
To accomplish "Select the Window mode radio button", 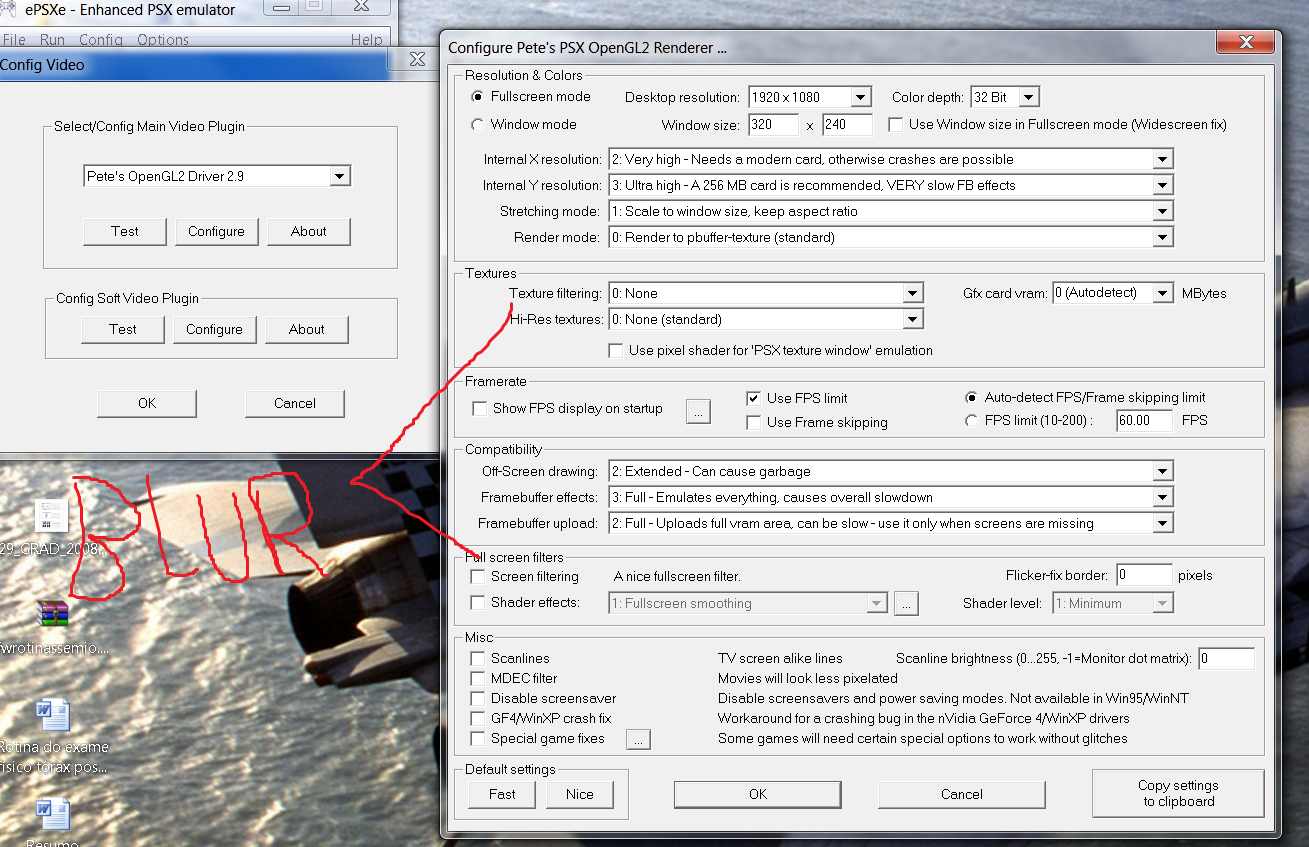I will tap(477, 125).
